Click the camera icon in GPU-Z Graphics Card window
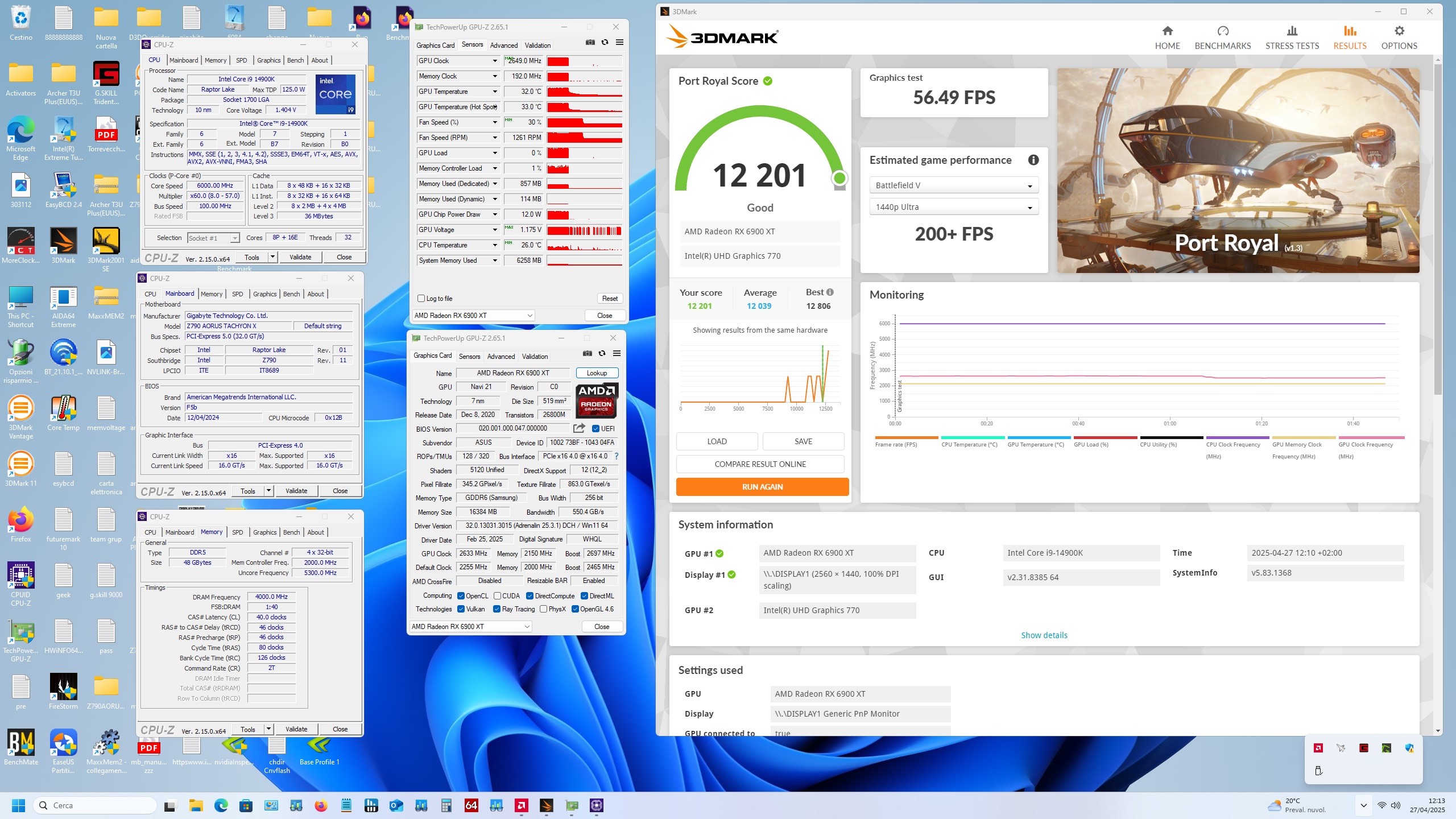Image resolution: width=1456 pixels, height=819 pixels. [x=588, y=354]
